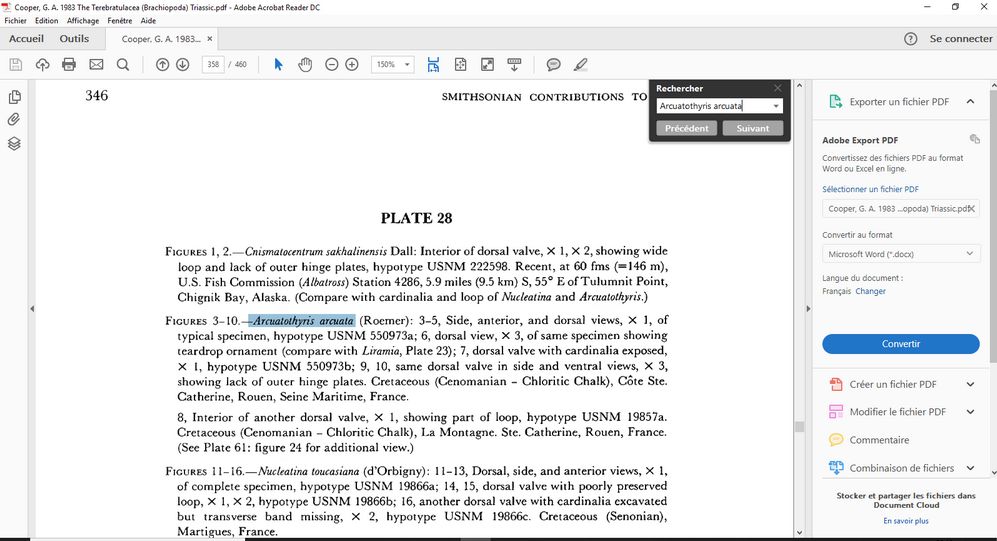
Task: Add a comment with the speech bubble icon
Action: point(553,64)
